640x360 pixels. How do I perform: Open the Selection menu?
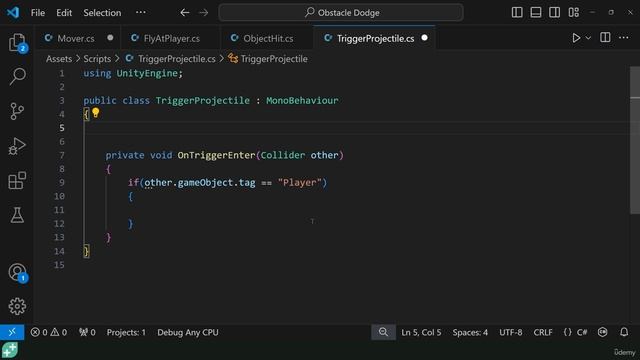[x=102, y=13]
